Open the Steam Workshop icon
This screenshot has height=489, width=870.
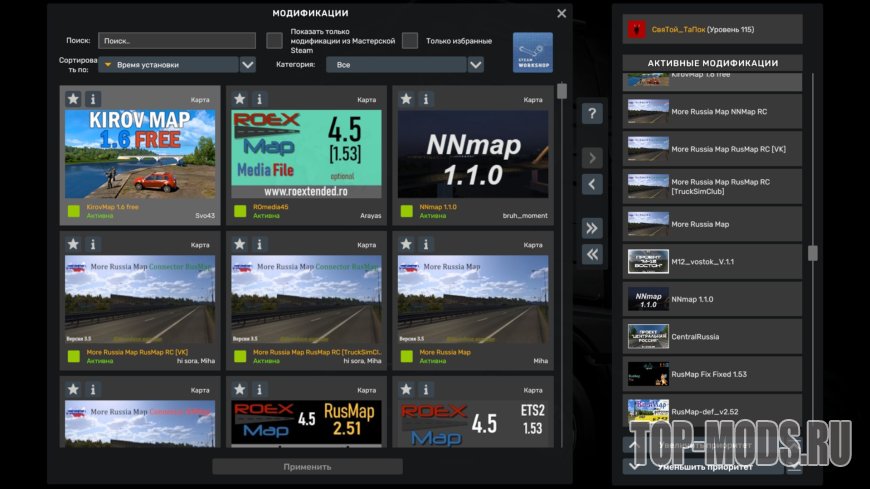pos(532,52)
